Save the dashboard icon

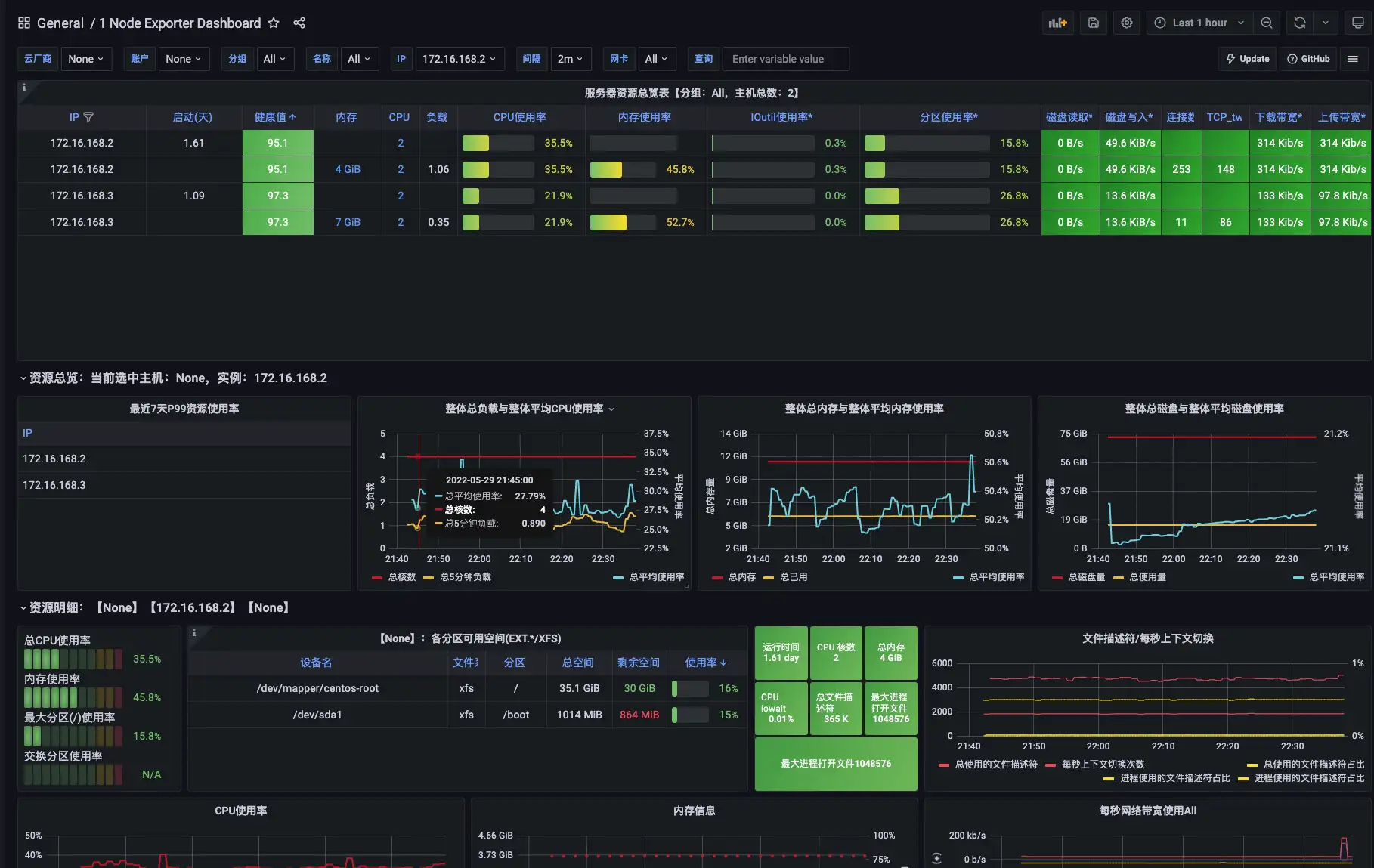(1094, 23)
